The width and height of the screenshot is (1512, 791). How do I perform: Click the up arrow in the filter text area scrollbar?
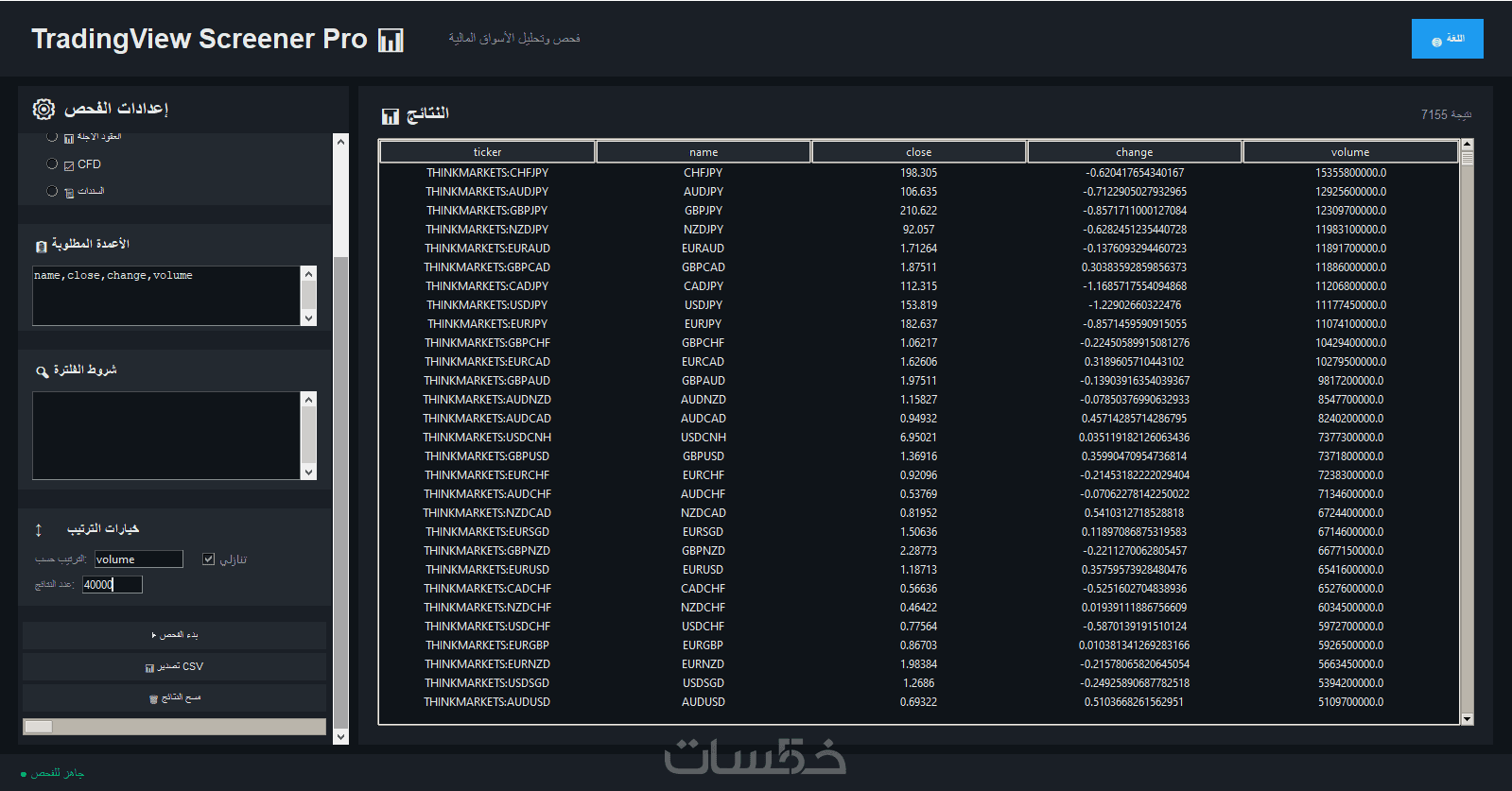(x=308, y=400)
